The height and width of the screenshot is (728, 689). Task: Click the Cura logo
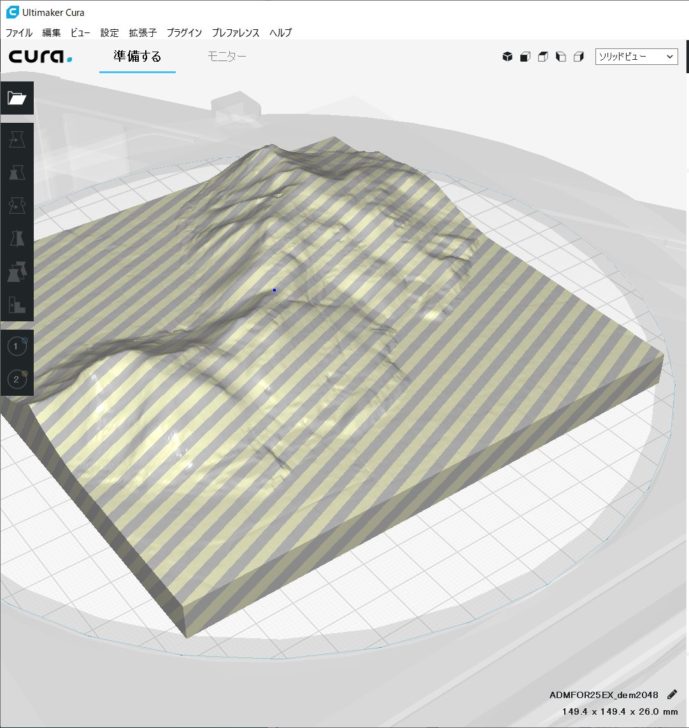point(40,57)
